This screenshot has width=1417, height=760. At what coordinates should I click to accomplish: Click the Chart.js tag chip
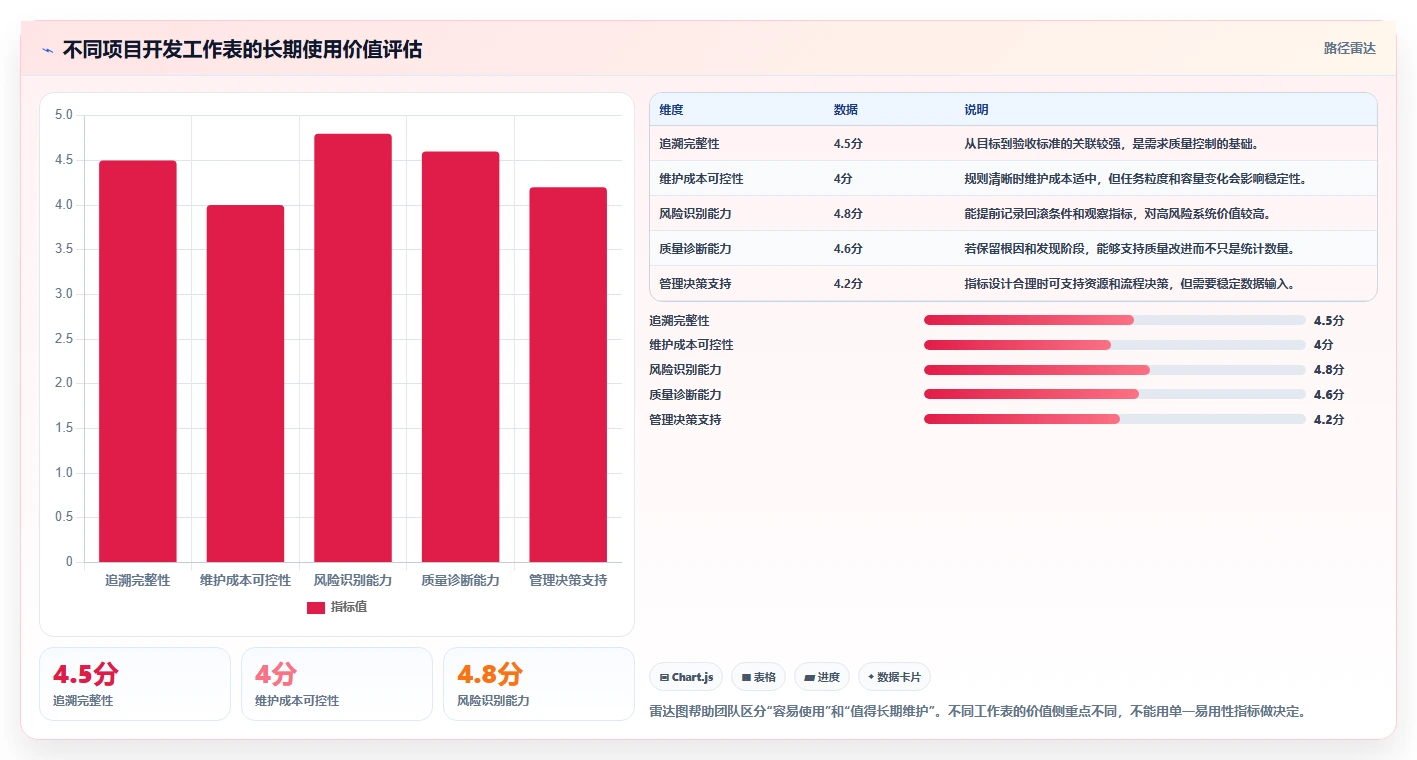[687, 677]
